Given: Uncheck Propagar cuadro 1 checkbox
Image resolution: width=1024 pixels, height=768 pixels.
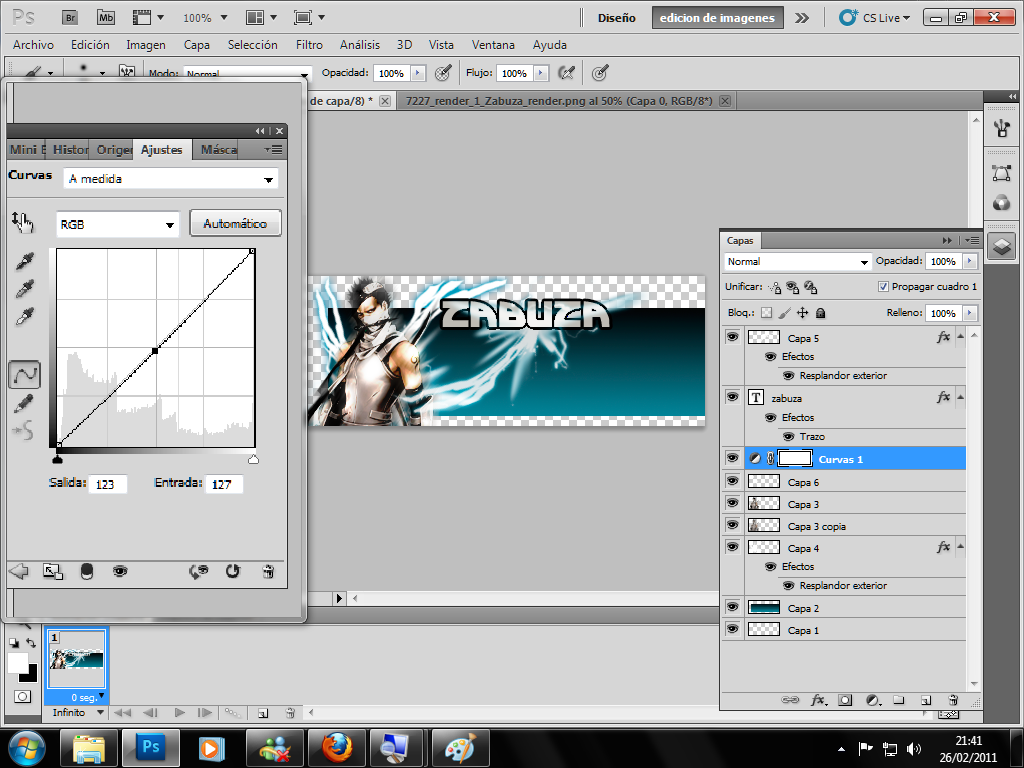Looking at the screenshot, I should pos(883,287).
